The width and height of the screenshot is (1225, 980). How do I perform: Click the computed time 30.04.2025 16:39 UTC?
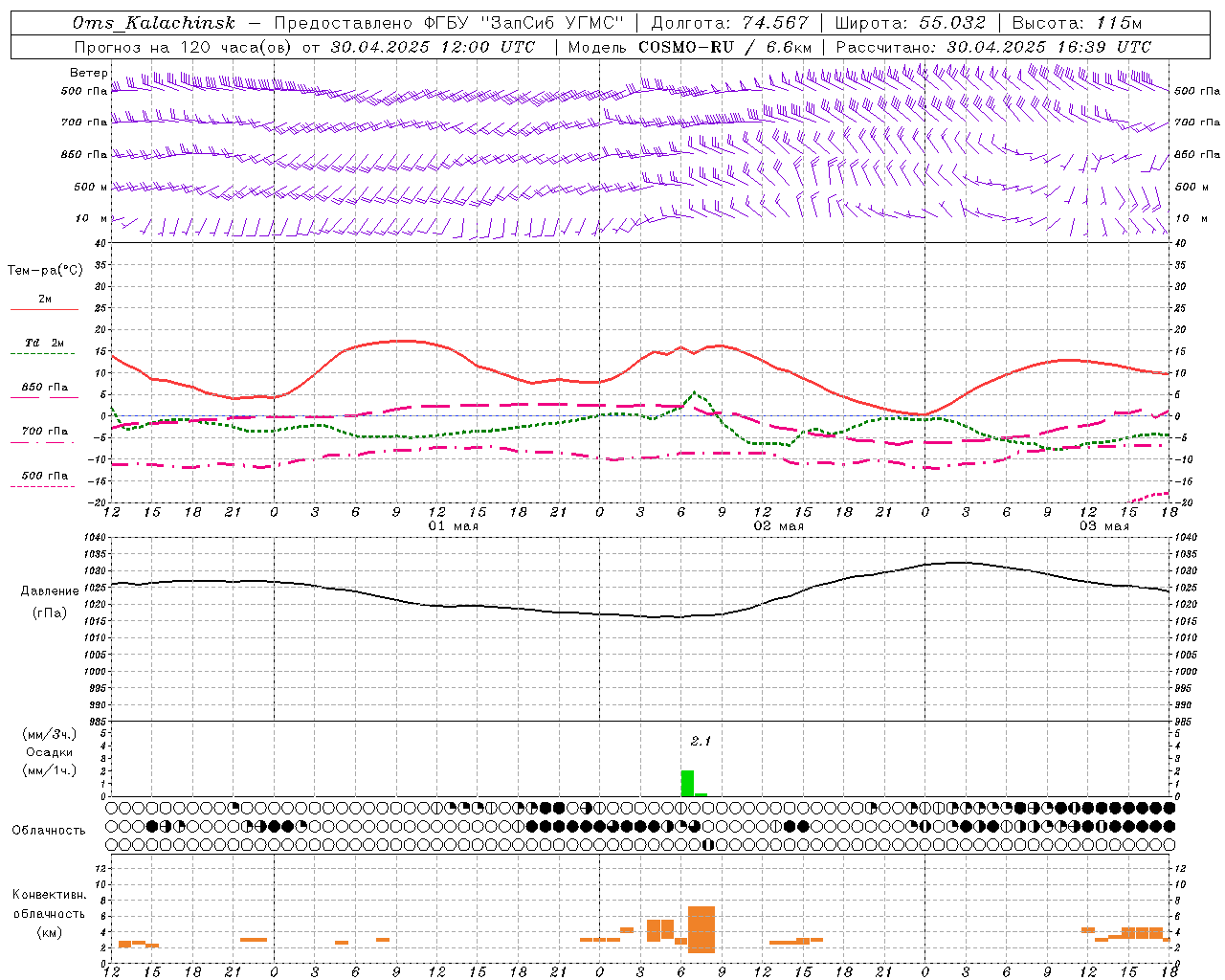tap(1049, 47)
